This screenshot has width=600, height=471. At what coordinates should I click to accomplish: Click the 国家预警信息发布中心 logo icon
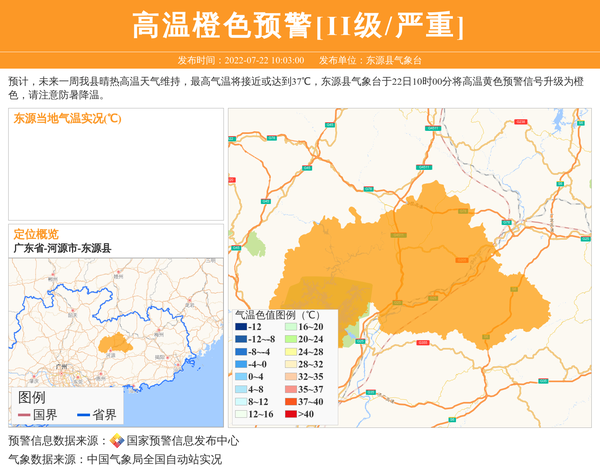click(117, 441)
